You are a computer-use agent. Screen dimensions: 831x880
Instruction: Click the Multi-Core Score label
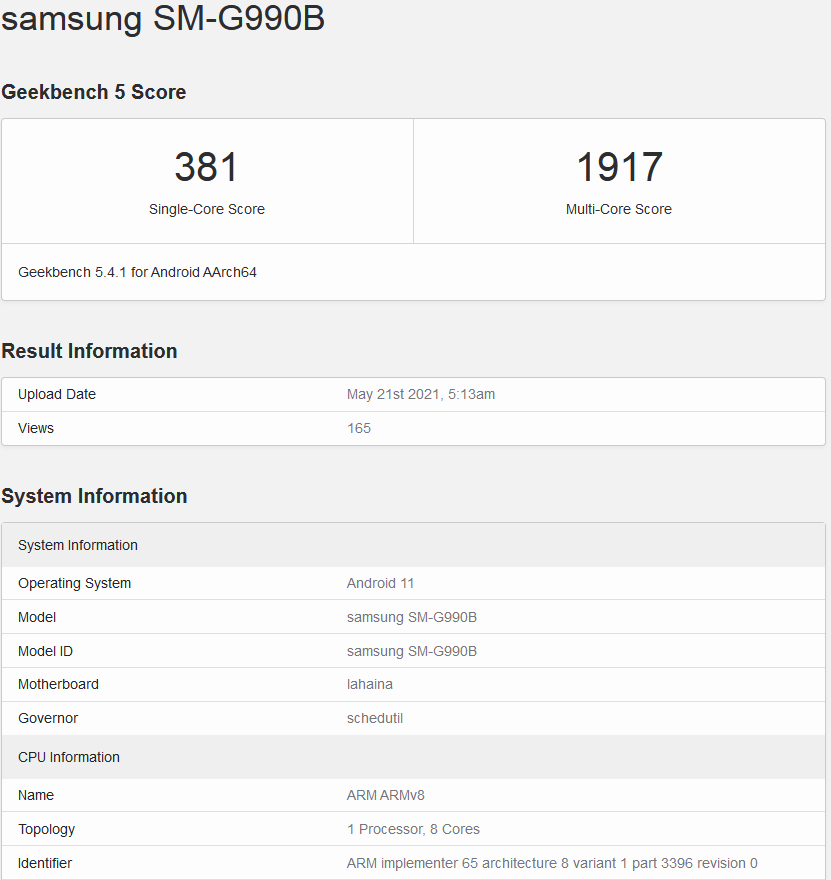pyautogui.click(x=618, y=209)
